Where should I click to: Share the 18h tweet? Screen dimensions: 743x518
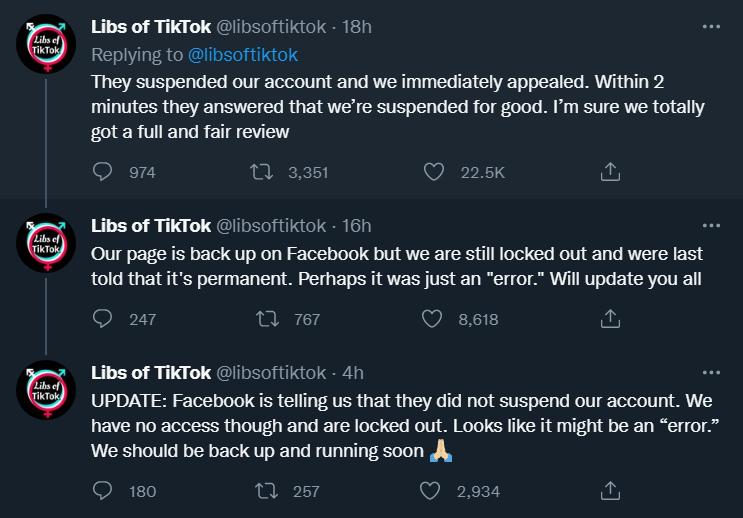610,172
